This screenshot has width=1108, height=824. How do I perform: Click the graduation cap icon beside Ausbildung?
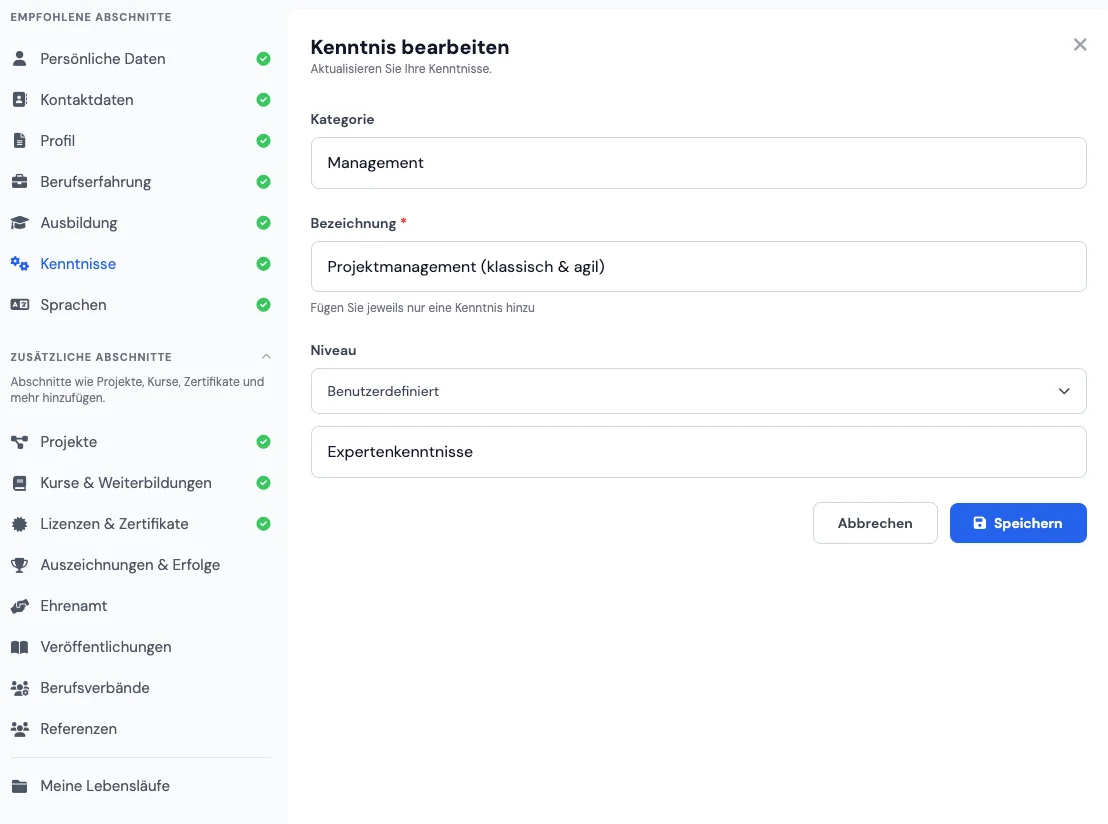coord(20,223)
